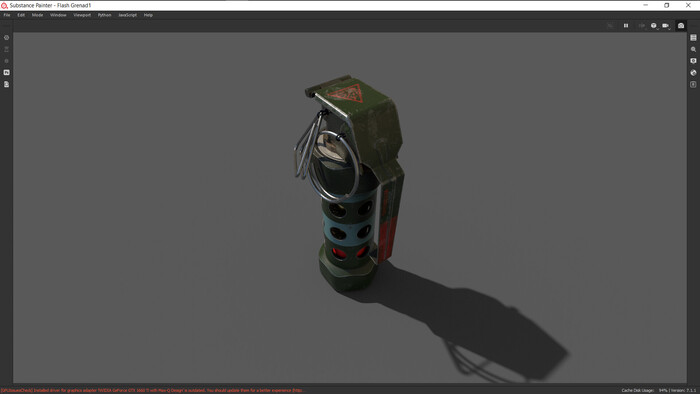Open the File menu
This screenshot has width=700, height=394.
tap(7, 15)
